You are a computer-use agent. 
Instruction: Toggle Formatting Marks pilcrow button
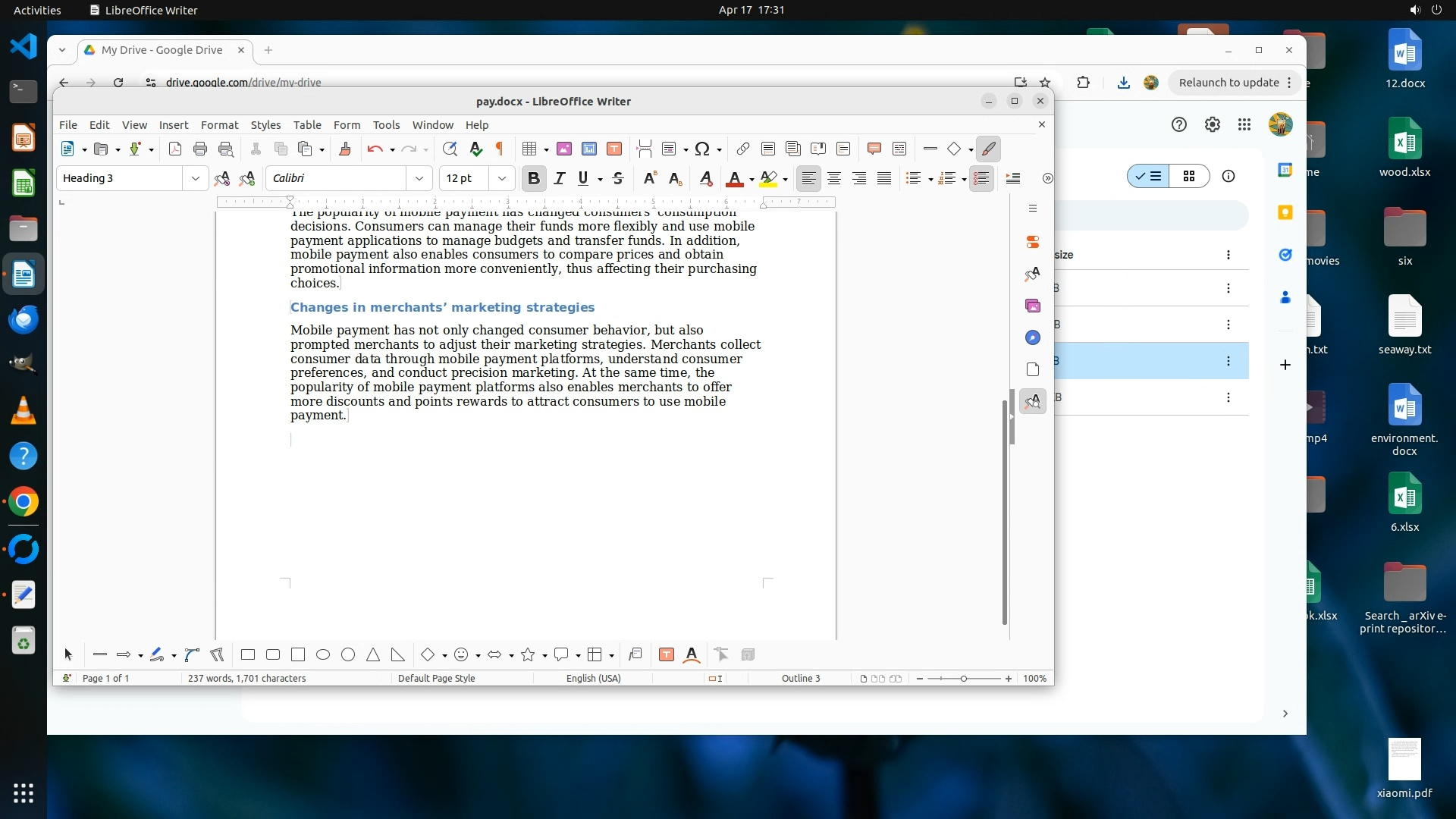coord(500,149)
